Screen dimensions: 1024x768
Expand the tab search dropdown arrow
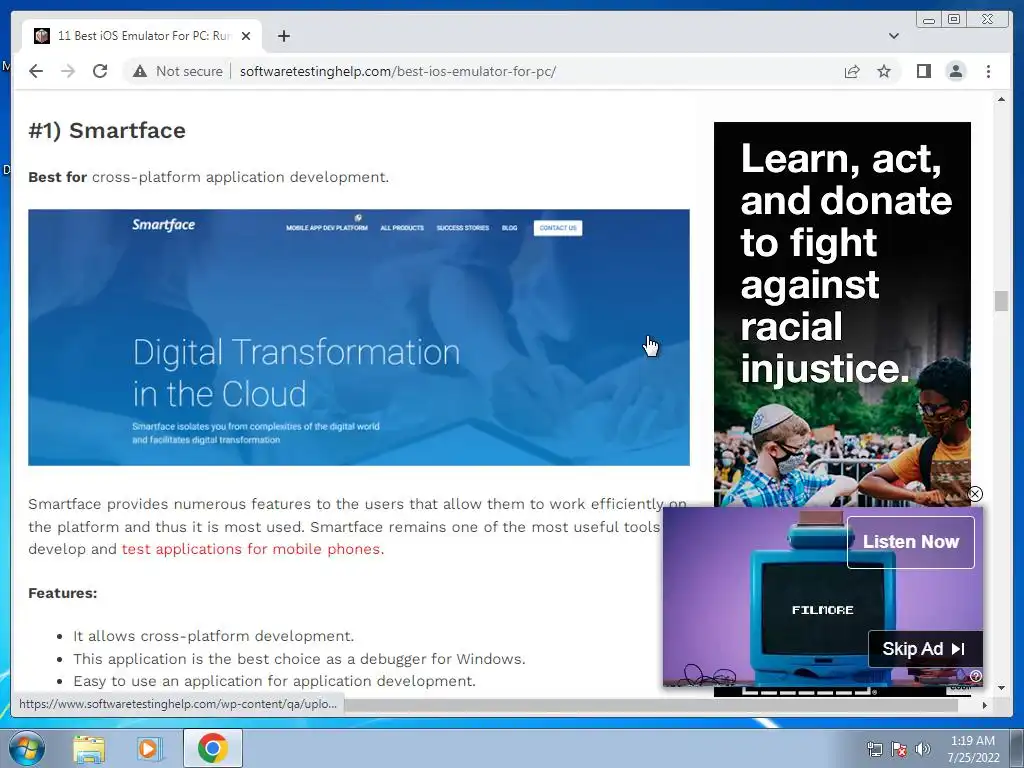[x=894, y=36]
